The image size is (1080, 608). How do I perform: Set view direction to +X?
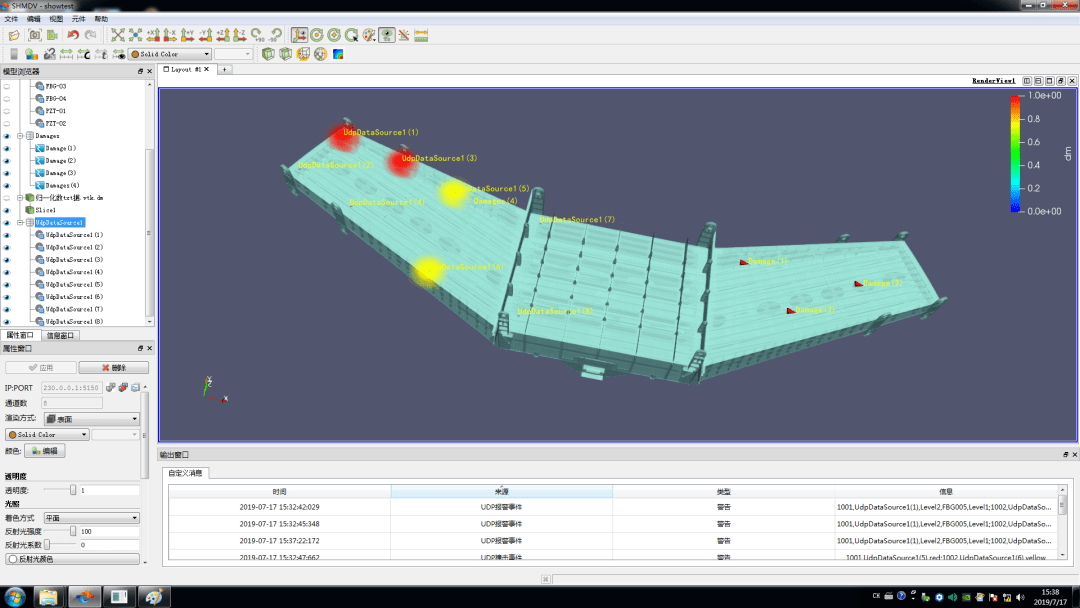coord(152,35)
